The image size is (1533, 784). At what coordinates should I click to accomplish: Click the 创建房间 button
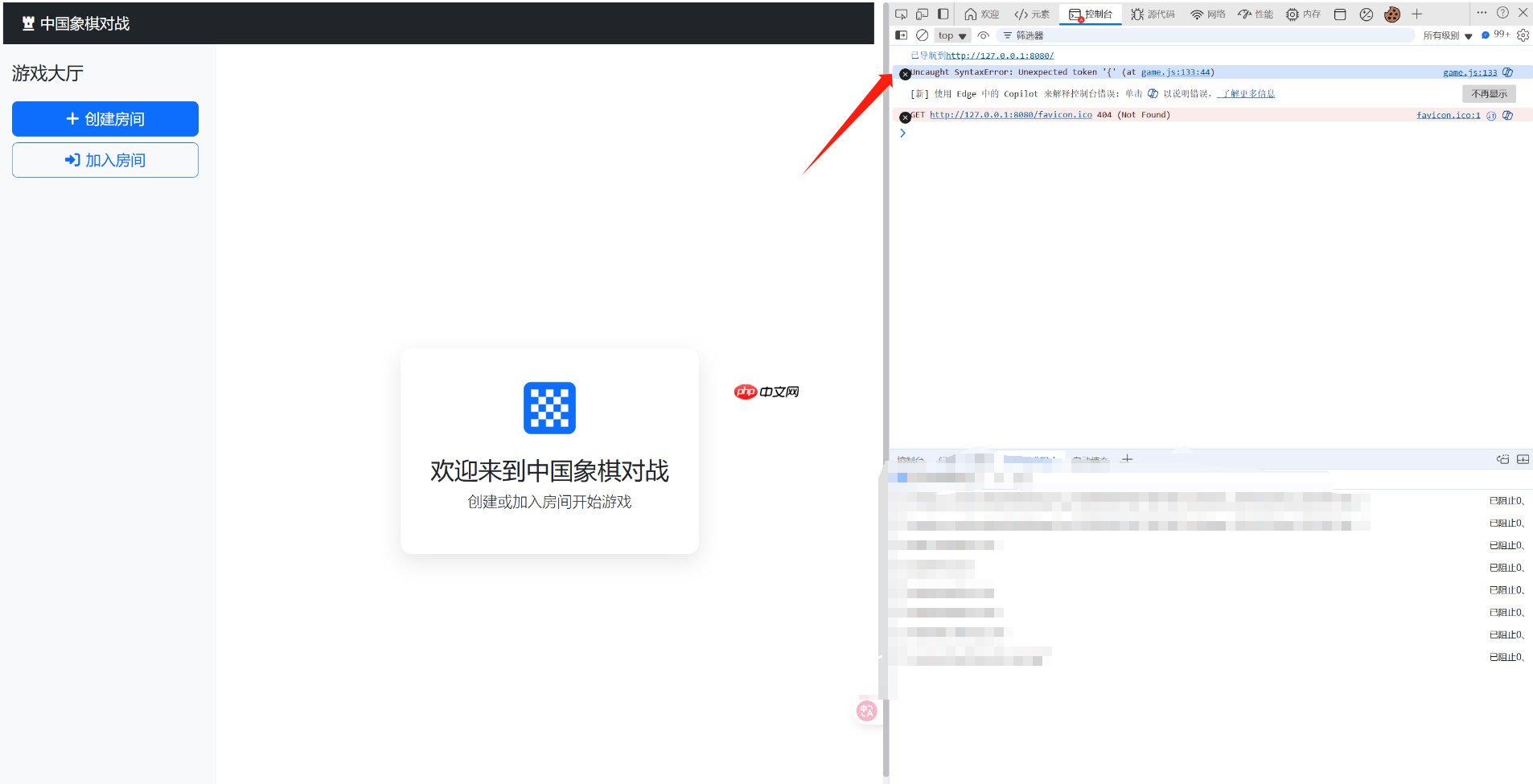click(105, 118)
